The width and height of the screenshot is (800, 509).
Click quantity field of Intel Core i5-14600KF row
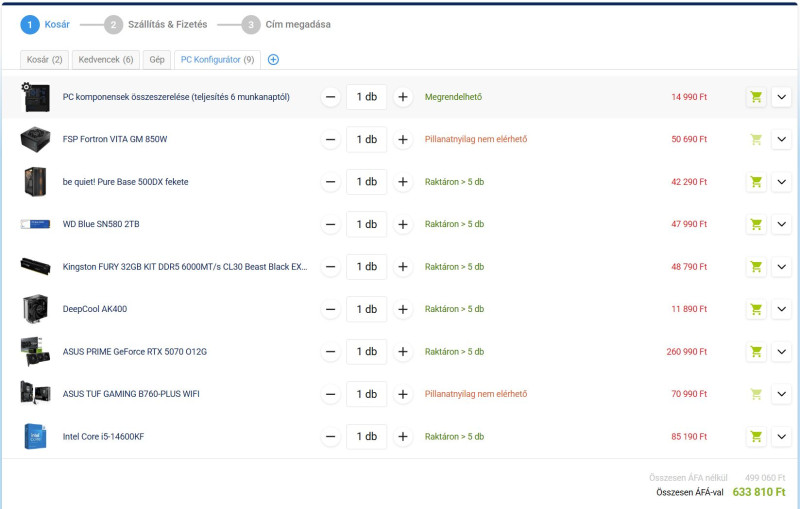(366, 437)
